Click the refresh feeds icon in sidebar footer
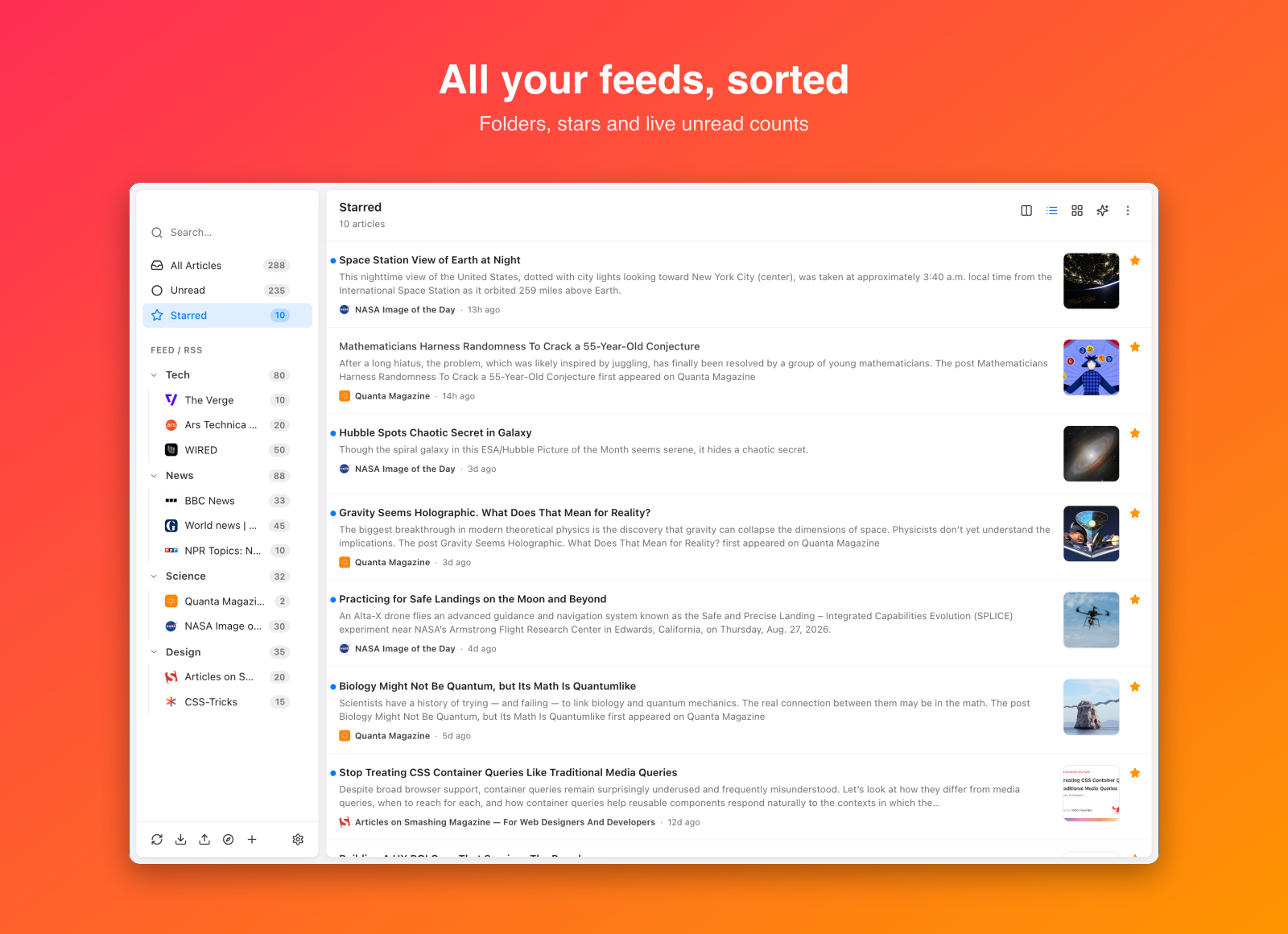Image resolution: width=1288 pixels, height=934 pixels. tap(157, 840)
